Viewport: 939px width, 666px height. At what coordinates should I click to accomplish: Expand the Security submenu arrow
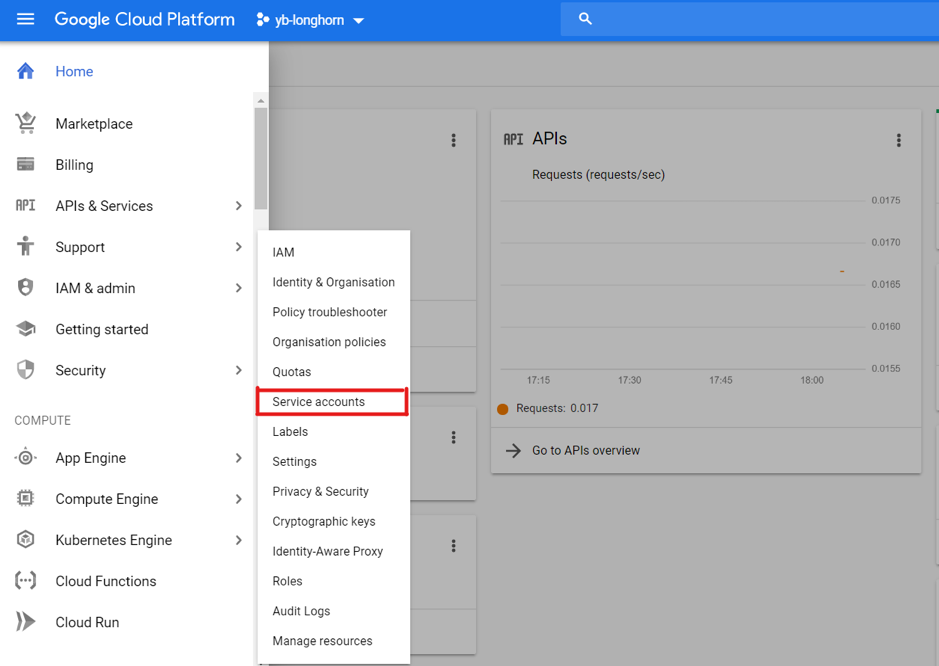(x=238, y=370)
